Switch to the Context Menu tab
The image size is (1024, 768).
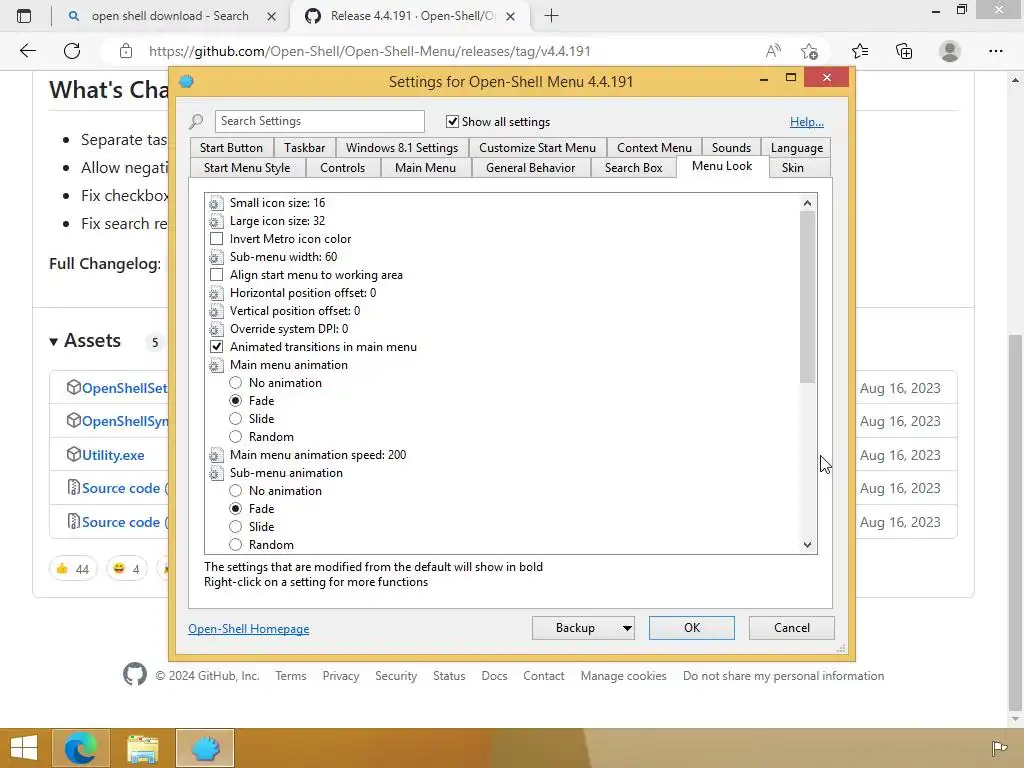click(654, 148)
